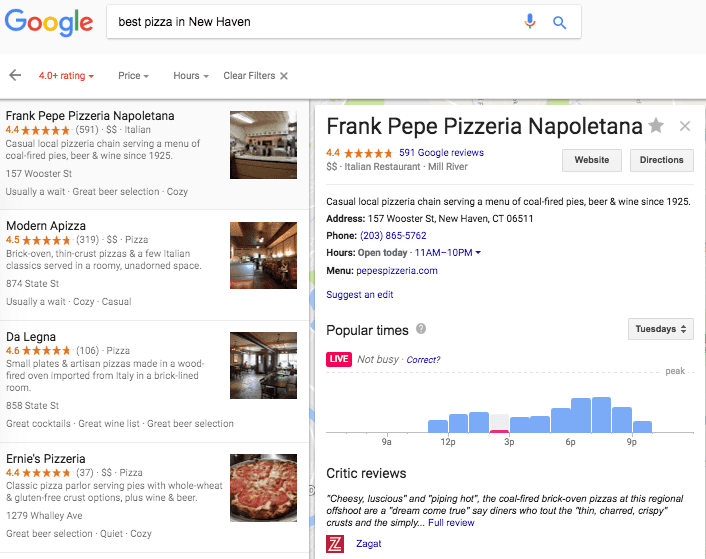
Task: Click the 6p label on chart
Action: (570, 442)
